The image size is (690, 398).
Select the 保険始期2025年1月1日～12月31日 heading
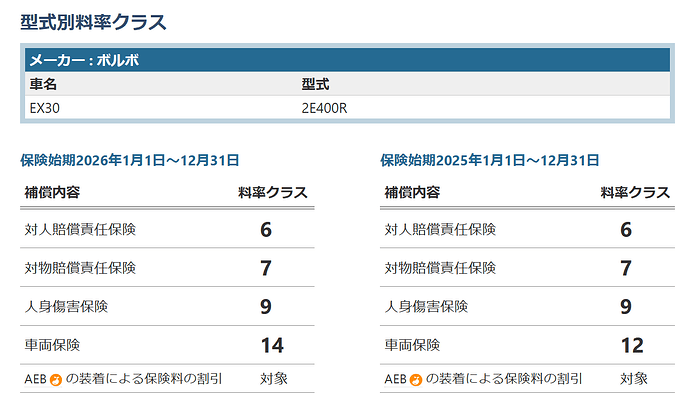point(489,160)
